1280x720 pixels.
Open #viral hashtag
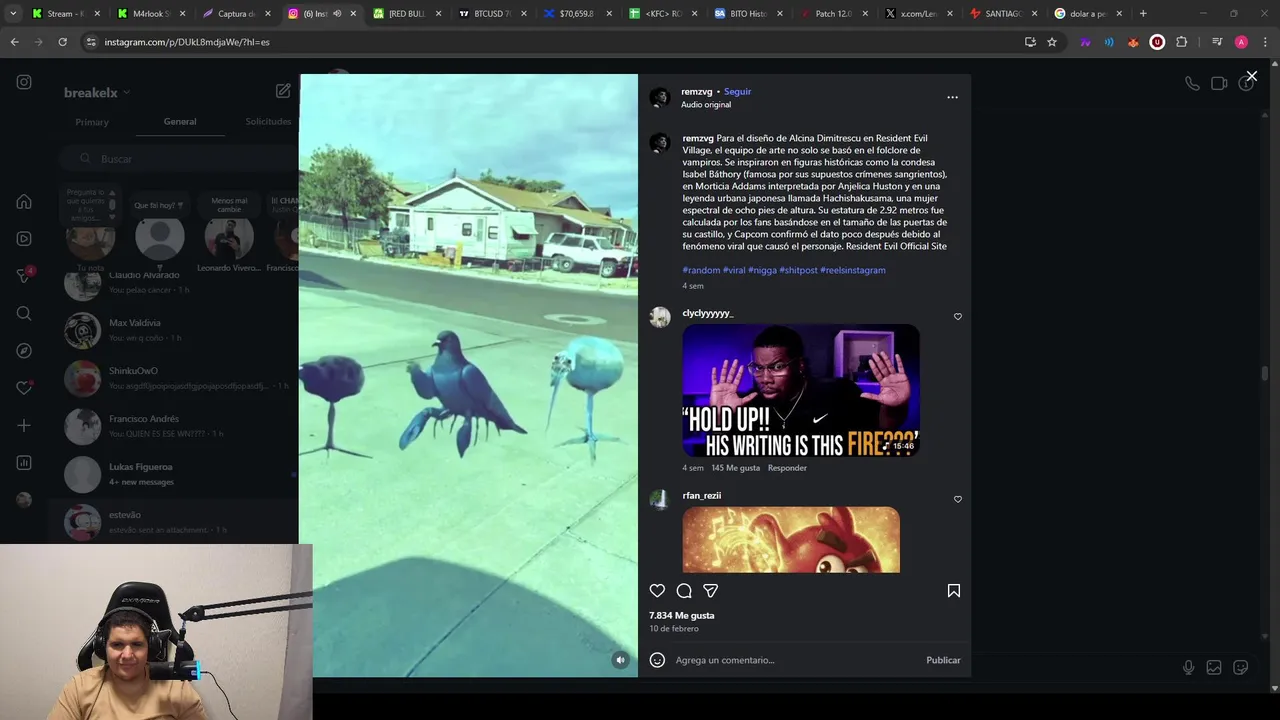[734, 270]
